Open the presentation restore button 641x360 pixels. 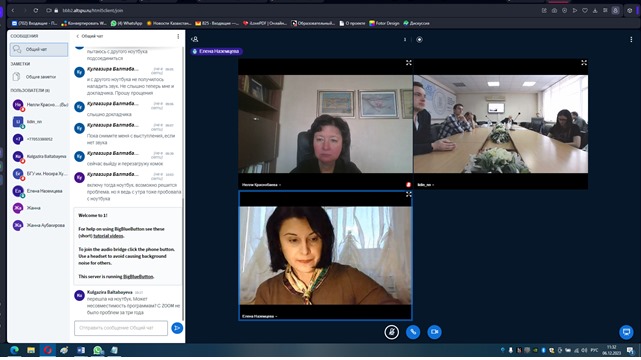(626, 332)
